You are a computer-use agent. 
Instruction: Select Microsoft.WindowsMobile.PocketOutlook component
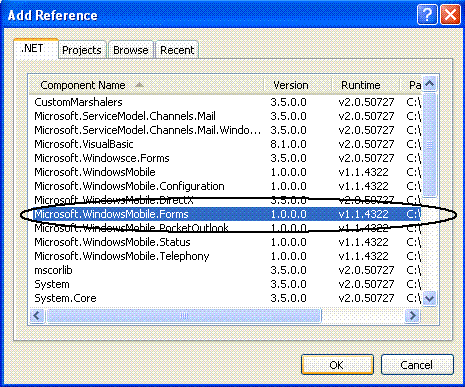pos(225,228)
